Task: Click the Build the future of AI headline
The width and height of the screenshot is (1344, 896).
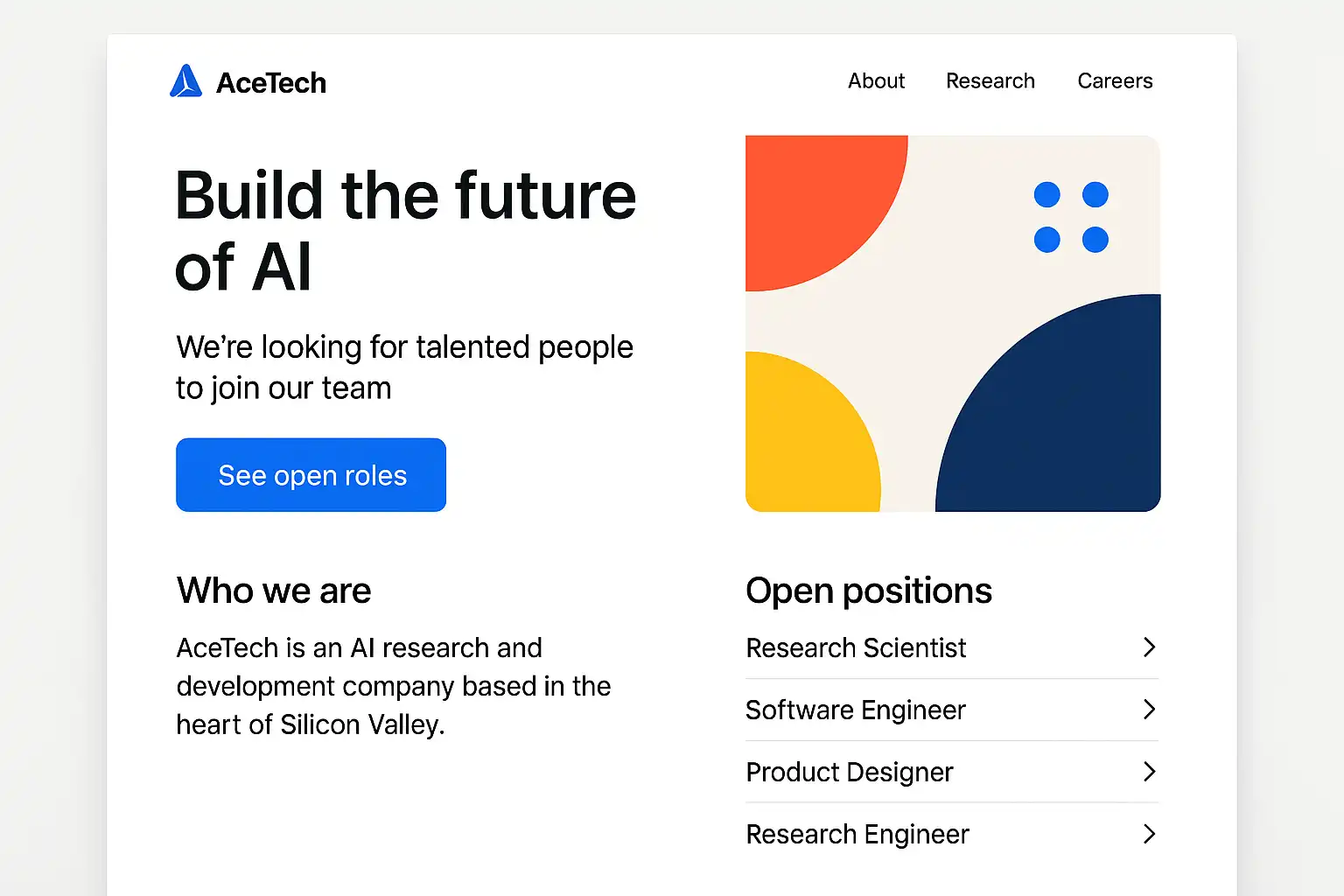Action: pyautogui.click(x=405, y=230)
